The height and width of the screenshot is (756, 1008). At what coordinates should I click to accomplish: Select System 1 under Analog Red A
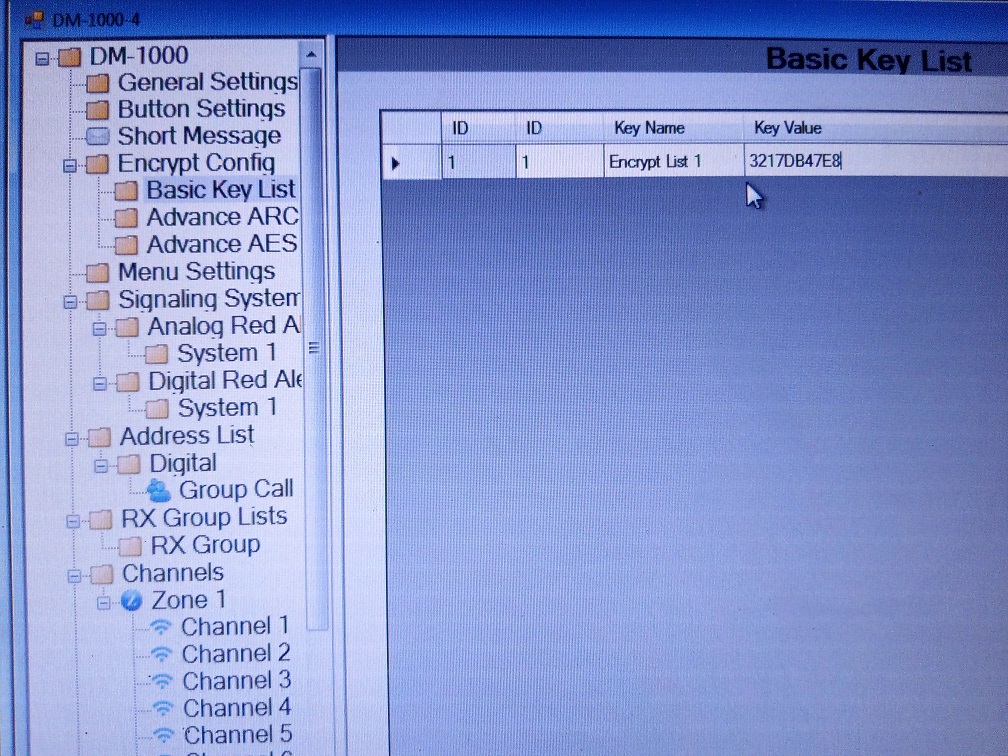[x=227, y=354]
